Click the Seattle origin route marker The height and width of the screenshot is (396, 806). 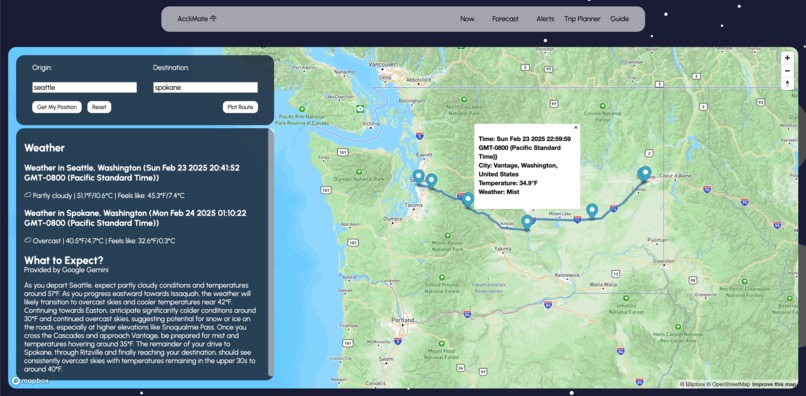[419, 177]
